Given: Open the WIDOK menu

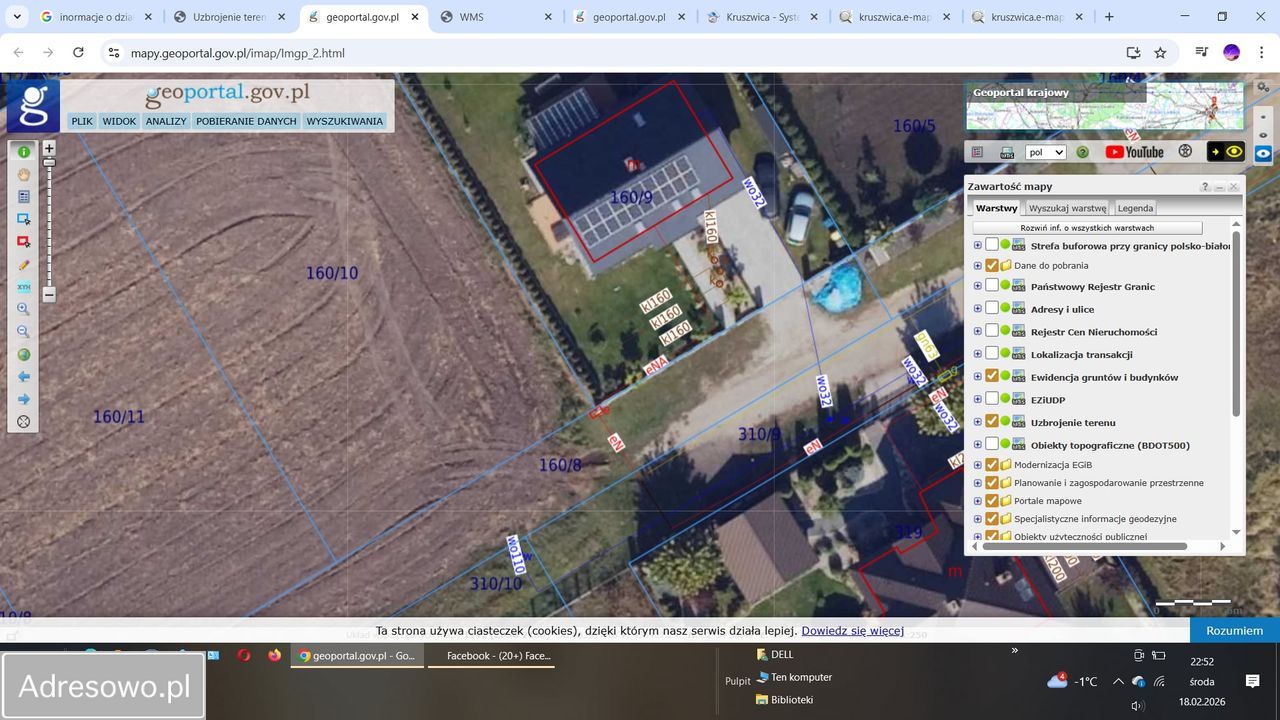Looking at the screenshot, I should (119, 121).
